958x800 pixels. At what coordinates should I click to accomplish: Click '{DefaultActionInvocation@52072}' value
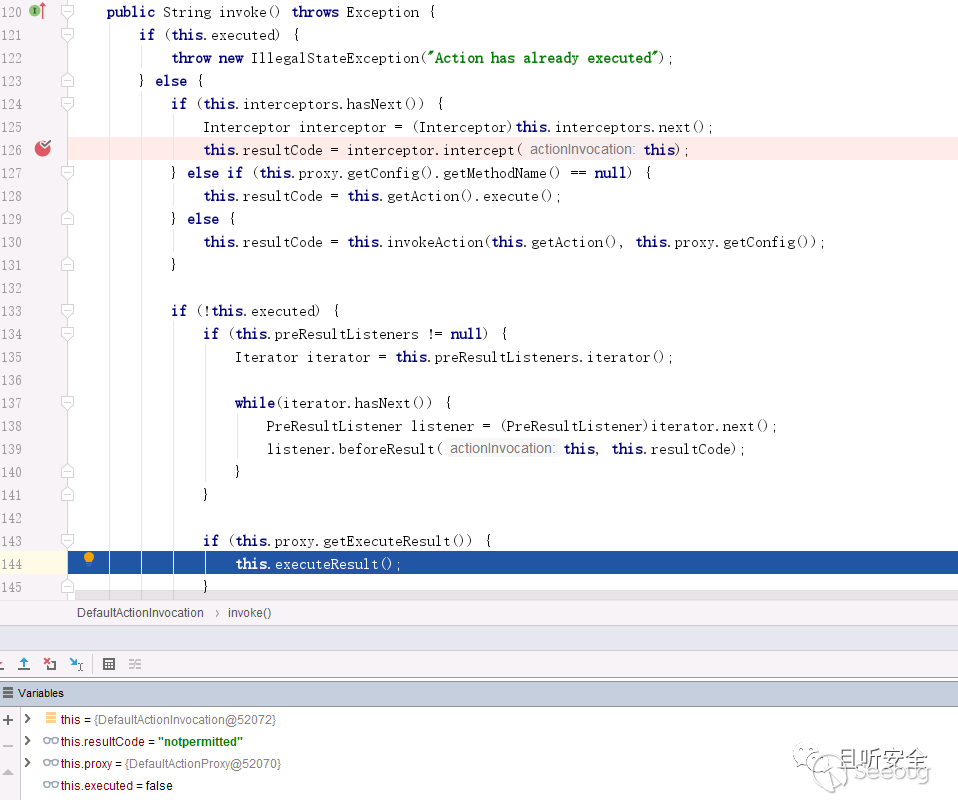pyautogui.click(x=185, y=719)
